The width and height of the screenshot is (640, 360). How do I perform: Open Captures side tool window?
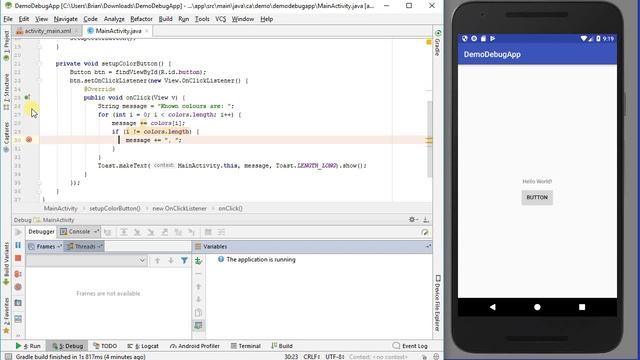click(x=6, y=137)
